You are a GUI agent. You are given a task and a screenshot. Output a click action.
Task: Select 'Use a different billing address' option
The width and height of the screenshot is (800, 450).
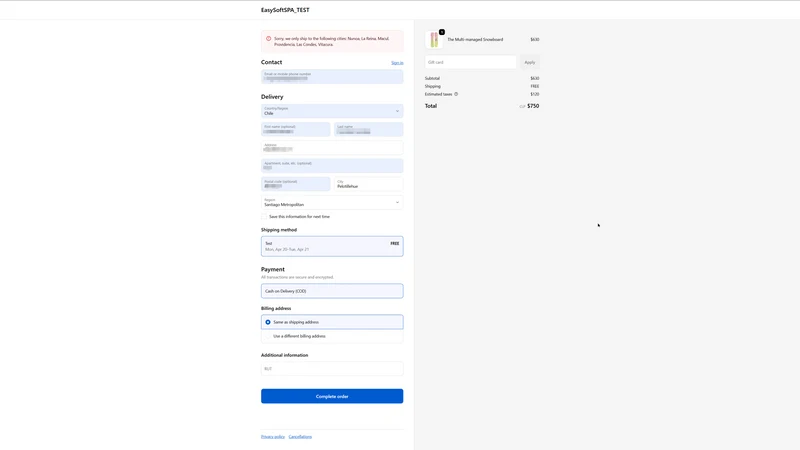(x=268, y=336)
